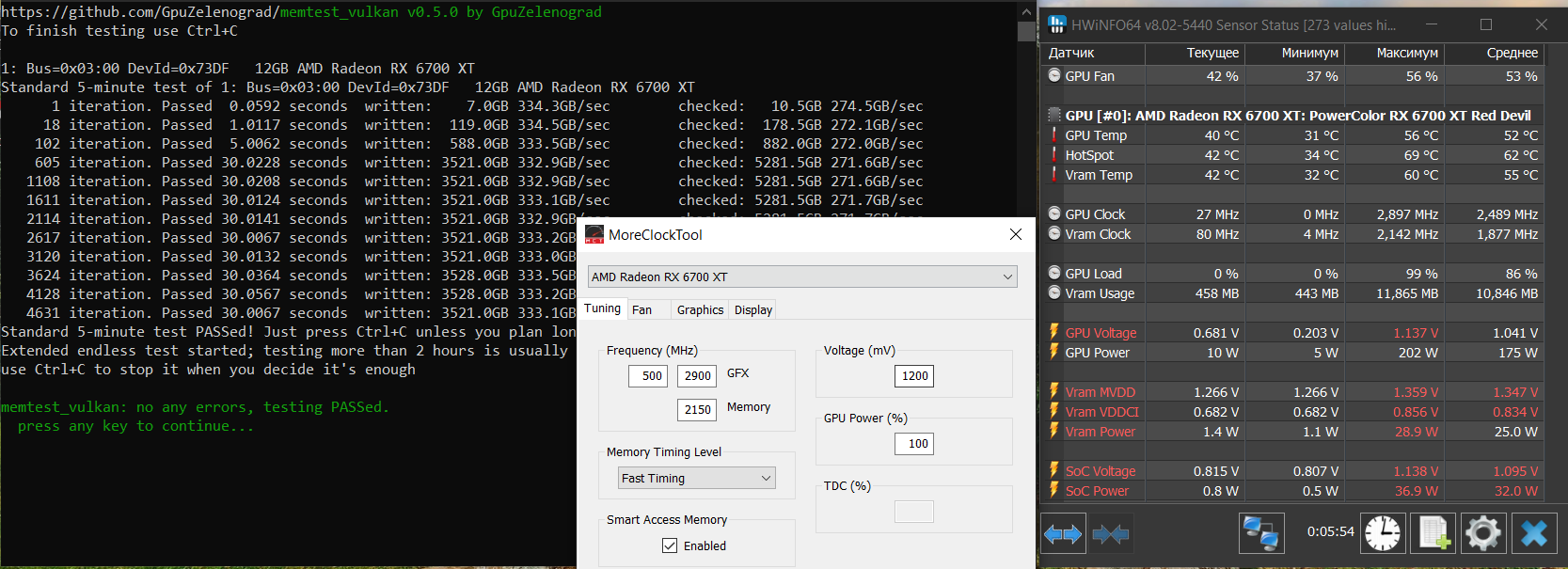Image resolution: width=1568 pixels, height=569 pixels.
Task: Switch to the Tuning tab in MoreClockTool
Action: tap(602, 308)
